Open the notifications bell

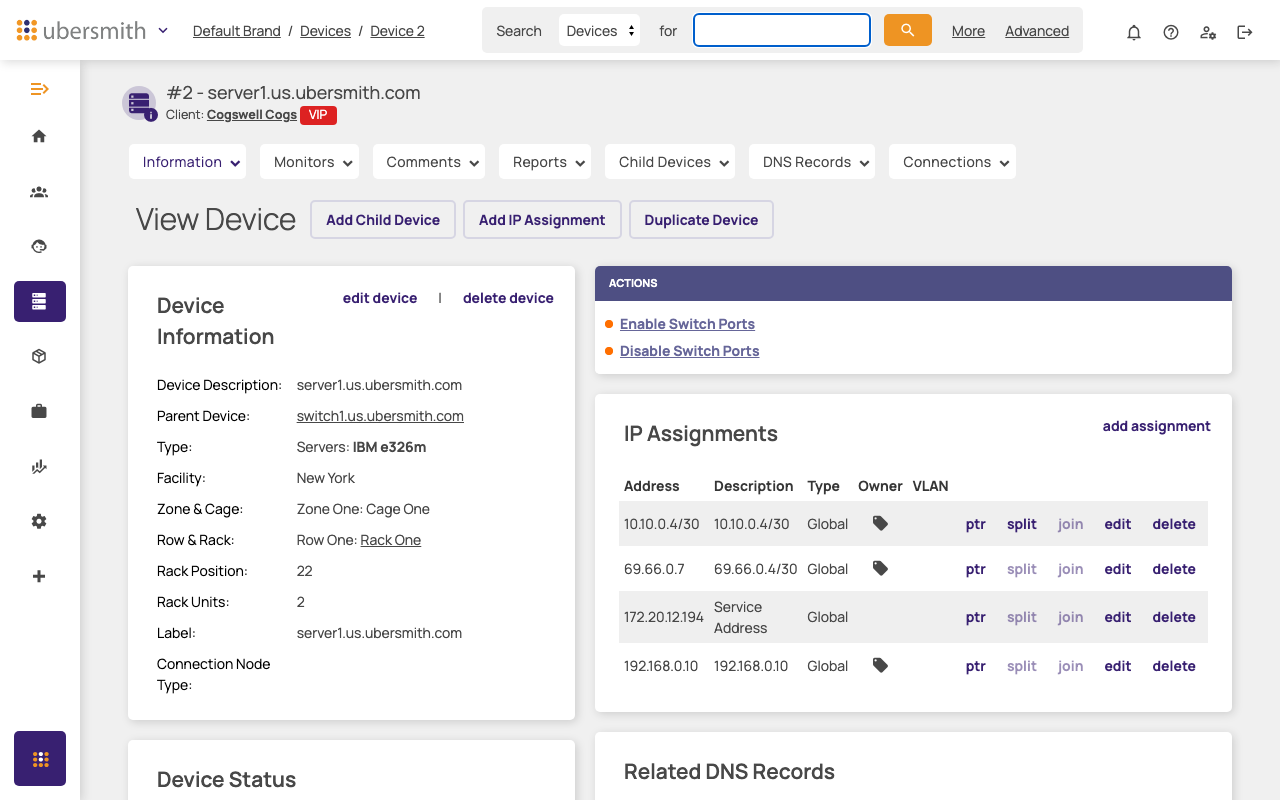(1134, 32)
